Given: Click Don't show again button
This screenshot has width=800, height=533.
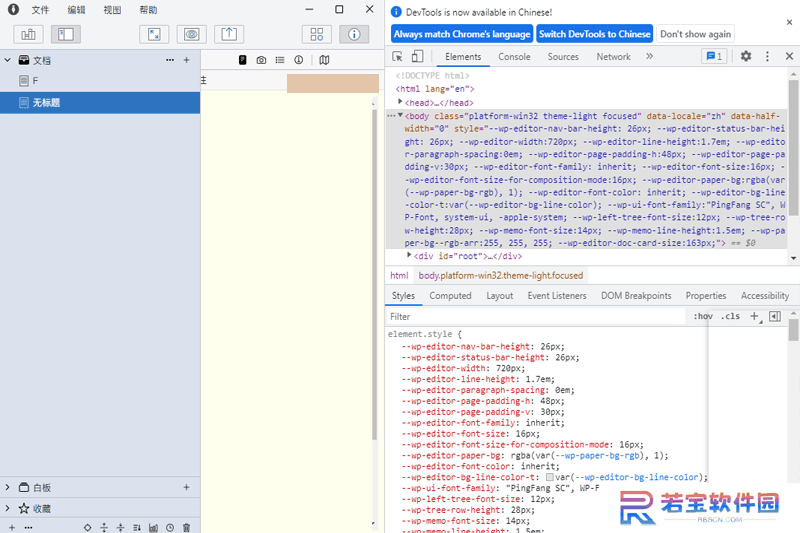Looking at the screenshot, I should pos(695,34).
